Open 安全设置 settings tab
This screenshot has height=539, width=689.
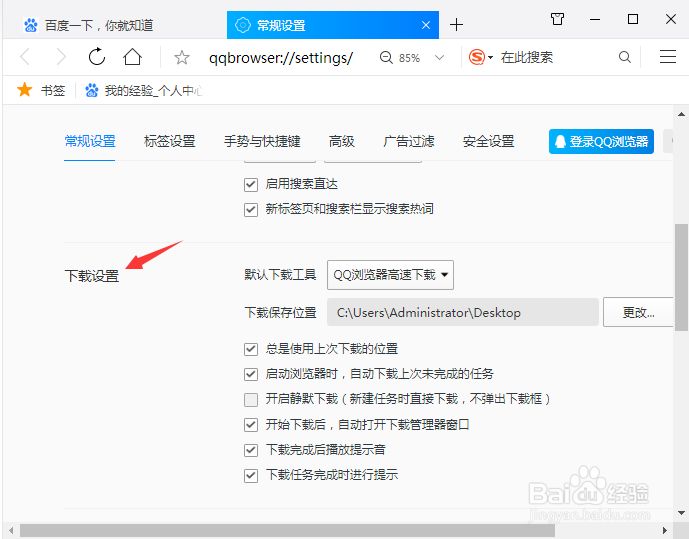click(x=489, y=141)
